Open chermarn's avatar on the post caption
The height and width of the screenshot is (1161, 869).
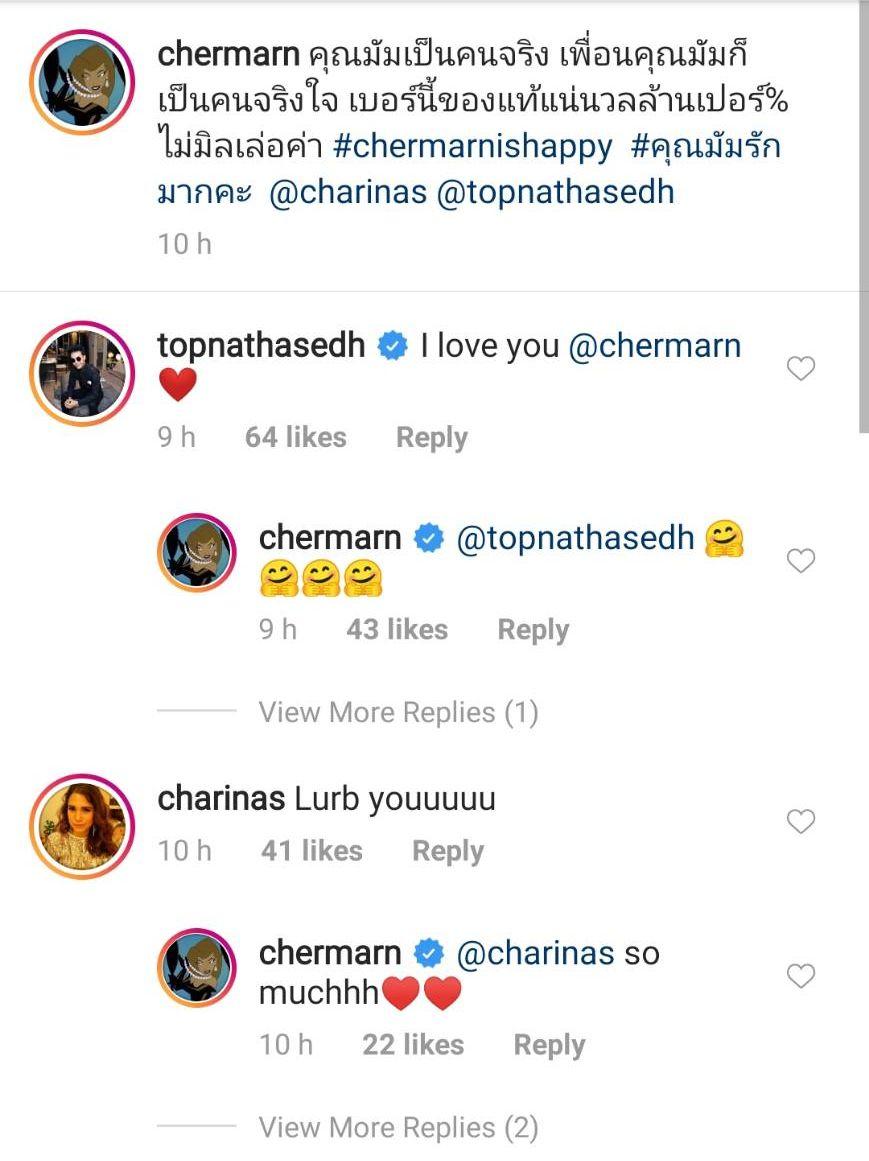82,81
